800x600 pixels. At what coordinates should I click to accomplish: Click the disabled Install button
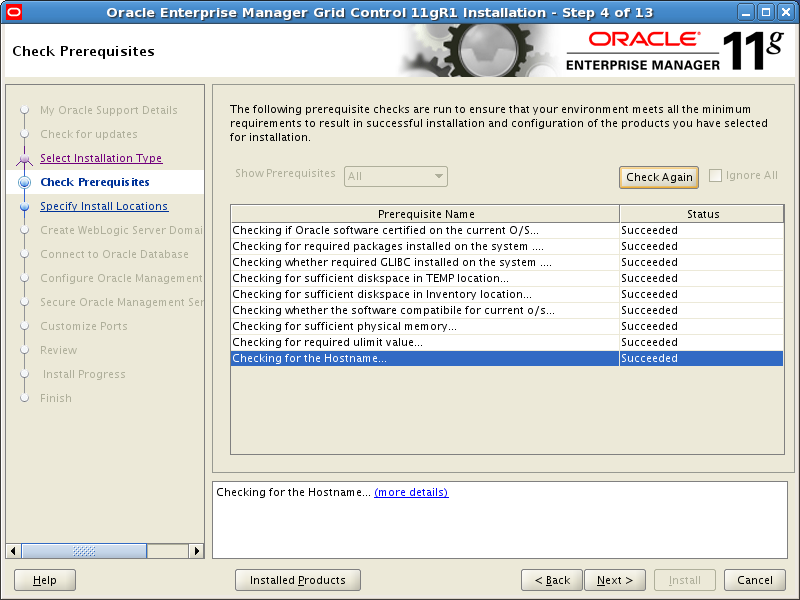tap(685, 580)
